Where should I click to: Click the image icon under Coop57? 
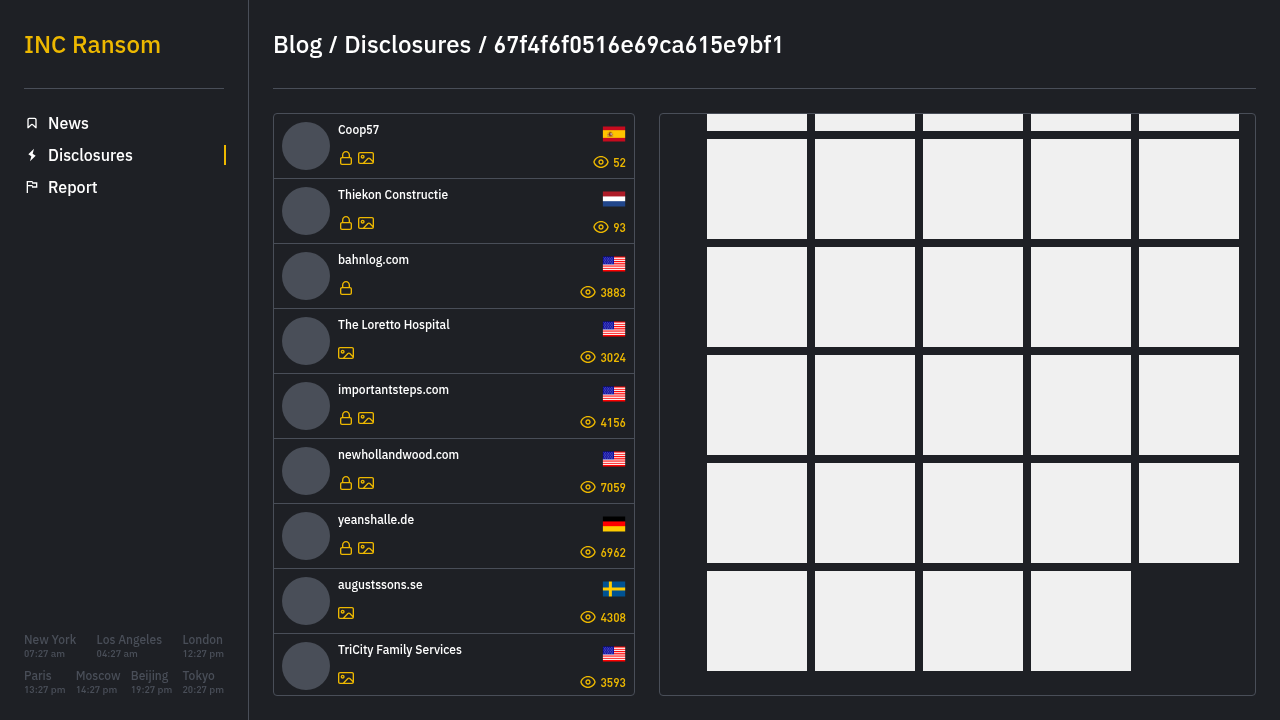[366, 158]
